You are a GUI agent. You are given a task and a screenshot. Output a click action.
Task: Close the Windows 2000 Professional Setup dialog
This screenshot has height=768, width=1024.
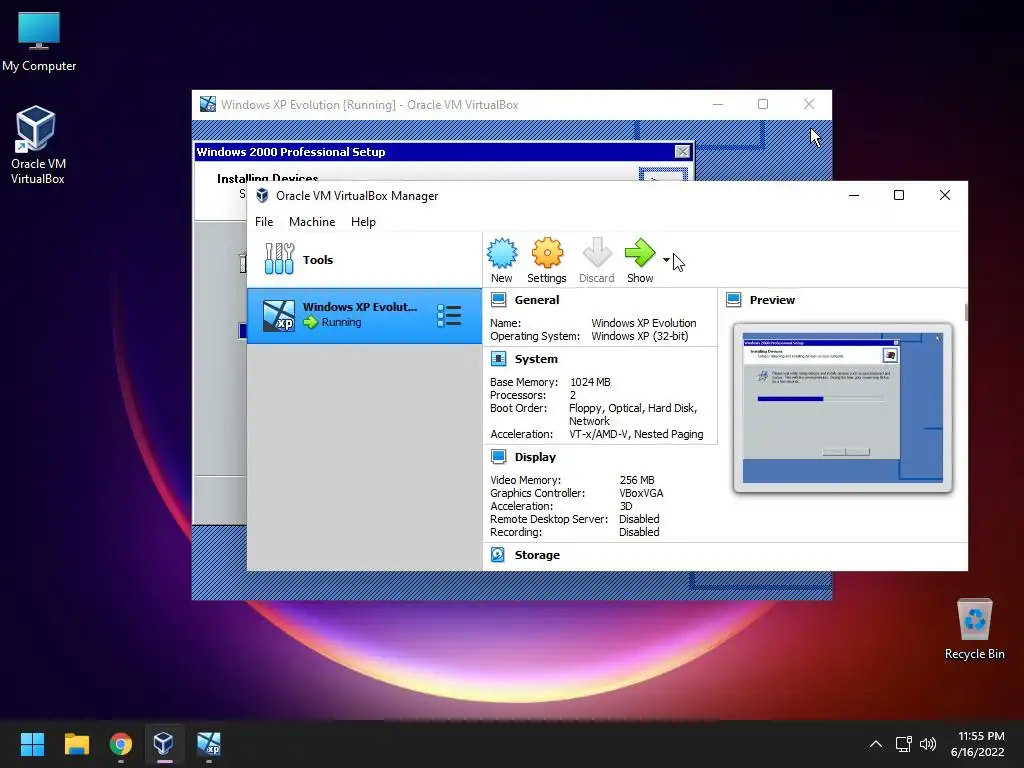[x=682, y=152]
